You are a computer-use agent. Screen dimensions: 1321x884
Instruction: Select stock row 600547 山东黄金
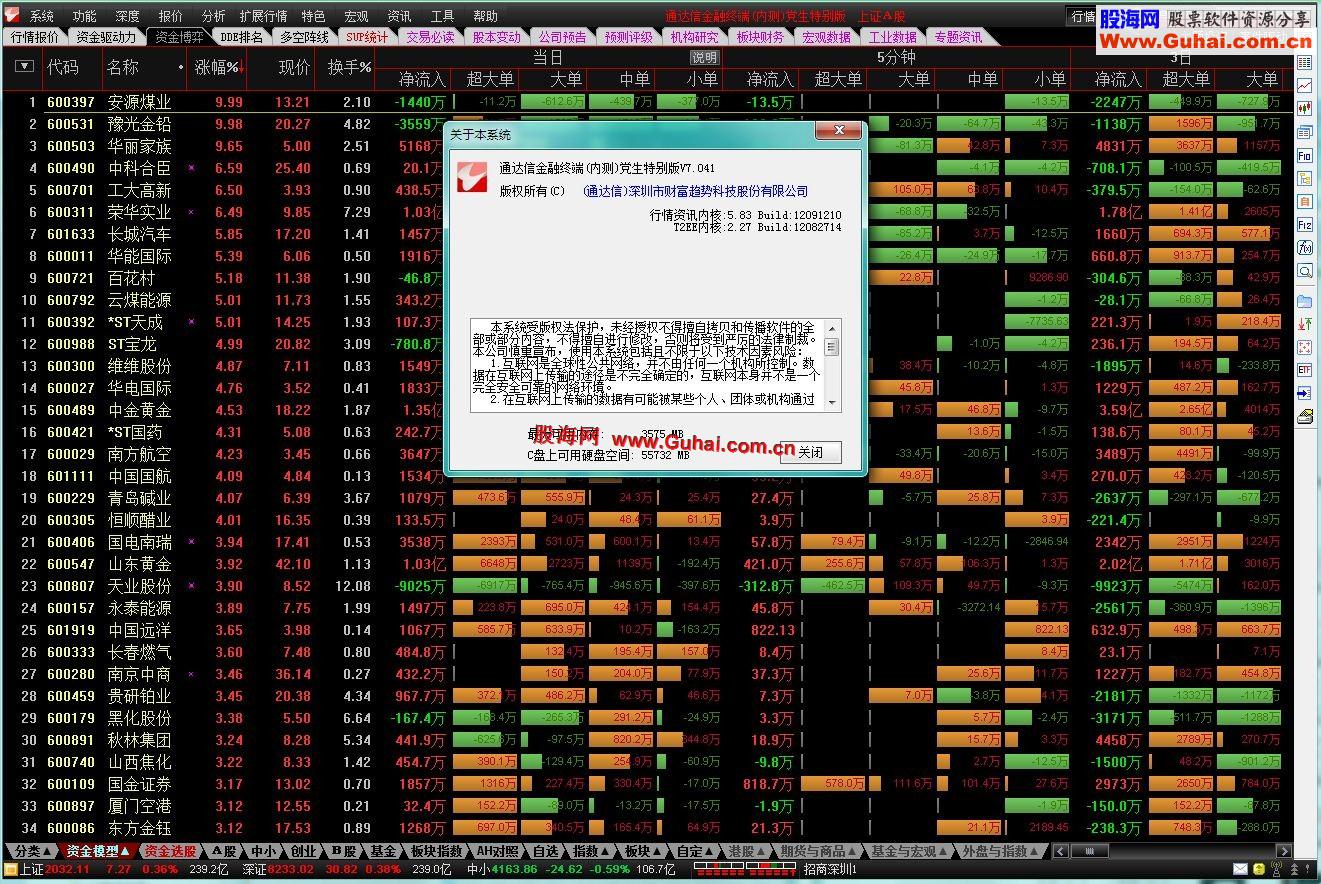point(647,564)
